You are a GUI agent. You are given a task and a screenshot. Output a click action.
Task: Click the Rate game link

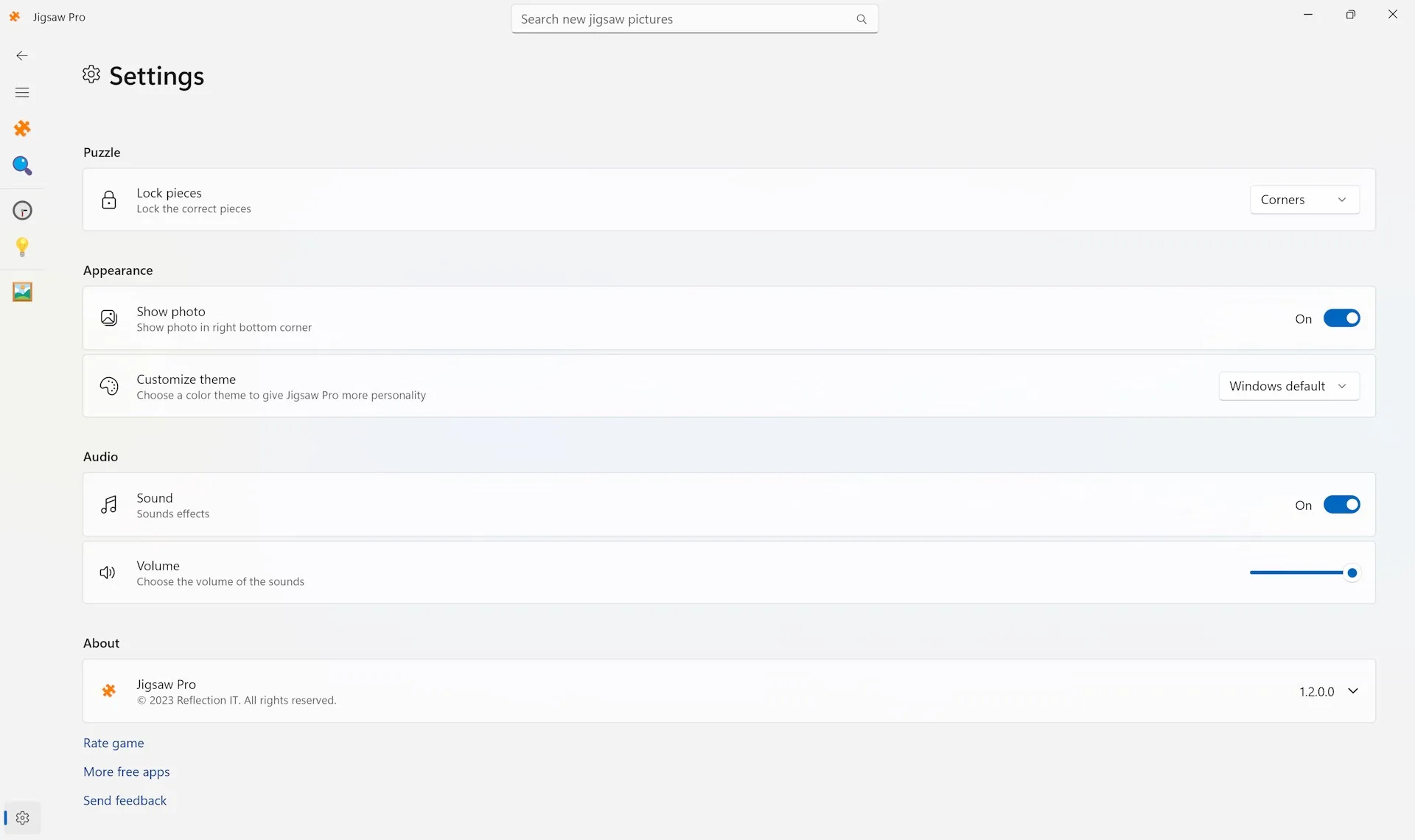point(113,743)
